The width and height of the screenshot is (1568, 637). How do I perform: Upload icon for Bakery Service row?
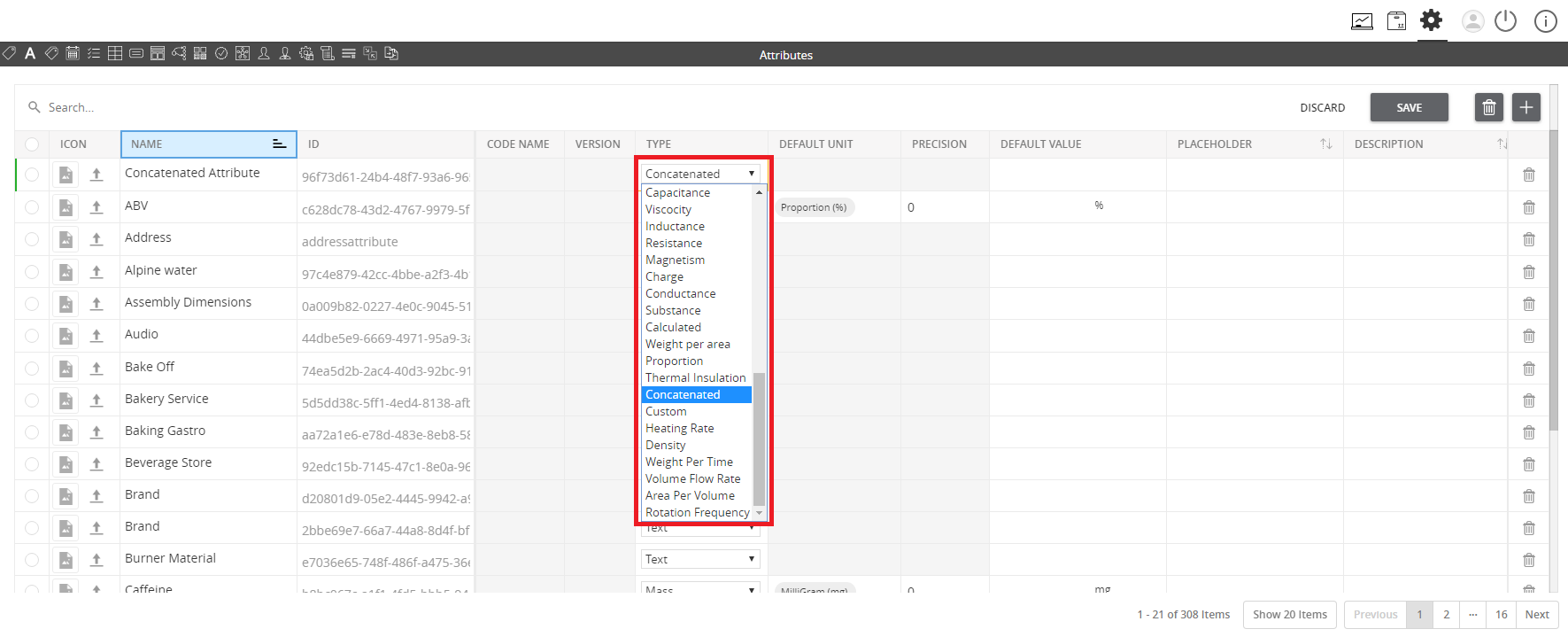pos(97,400)
